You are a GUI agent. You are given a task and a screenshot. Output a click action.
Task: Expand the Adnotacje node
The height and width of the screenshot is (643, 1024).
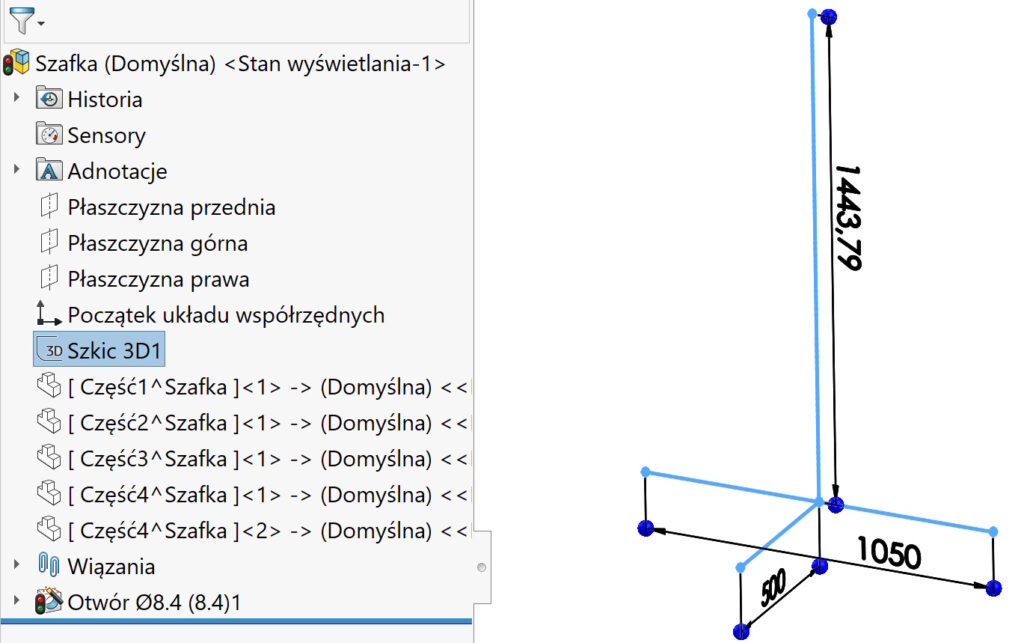(x=16, y=170)
